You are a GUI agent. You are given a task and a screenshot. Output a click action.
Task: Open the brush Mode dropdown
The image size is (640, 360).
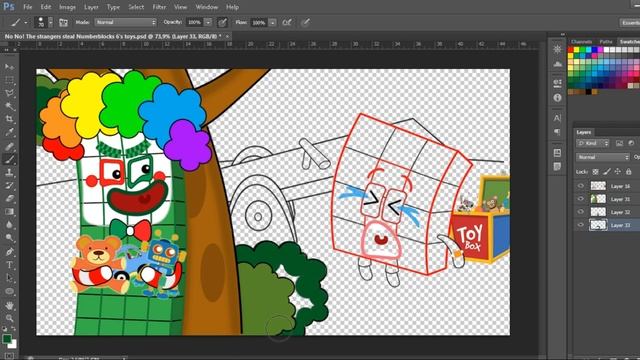(x=126, y=22)
